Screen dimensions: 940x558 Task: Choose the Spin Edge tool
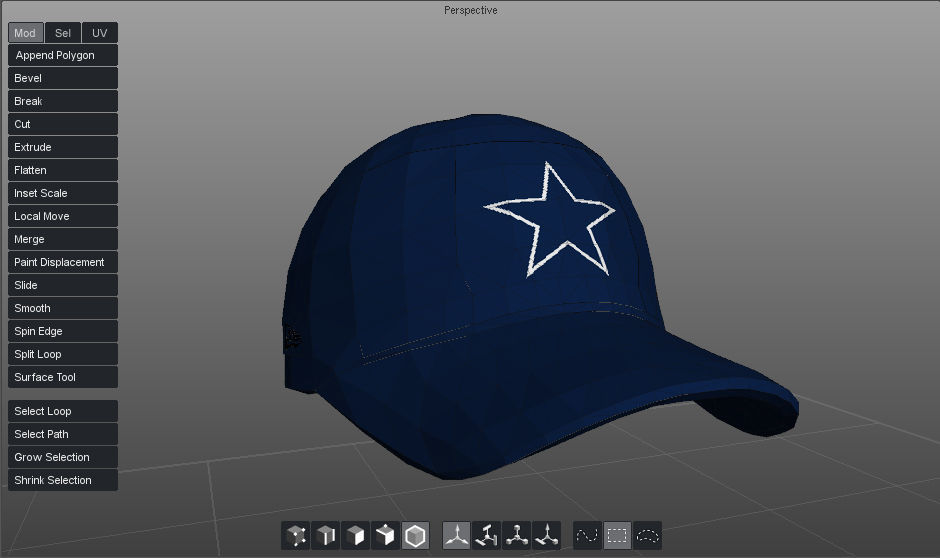[x=63, y=331]
